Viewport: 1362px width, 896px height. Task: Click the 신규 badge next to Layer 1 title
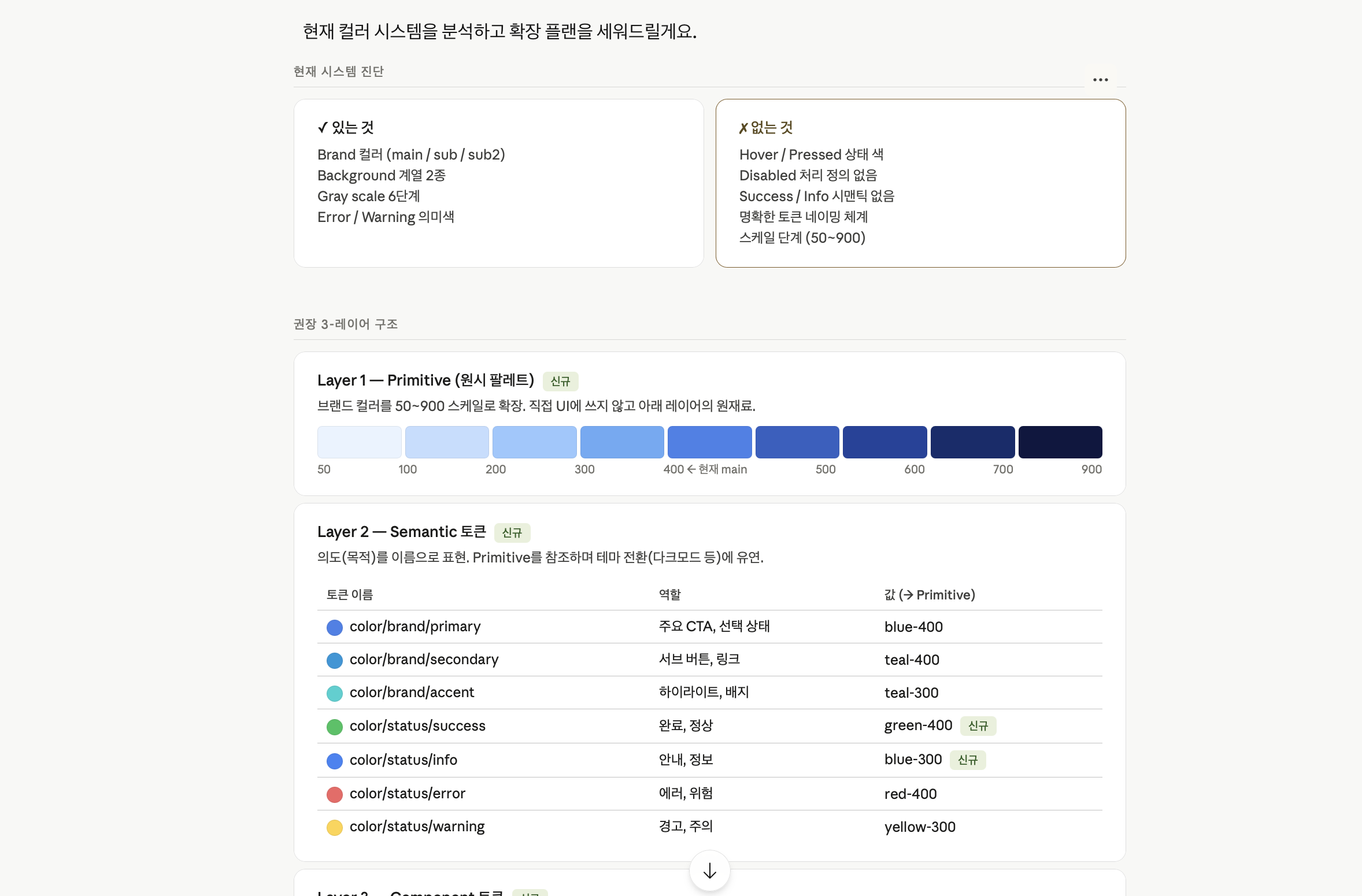point(560,382)
